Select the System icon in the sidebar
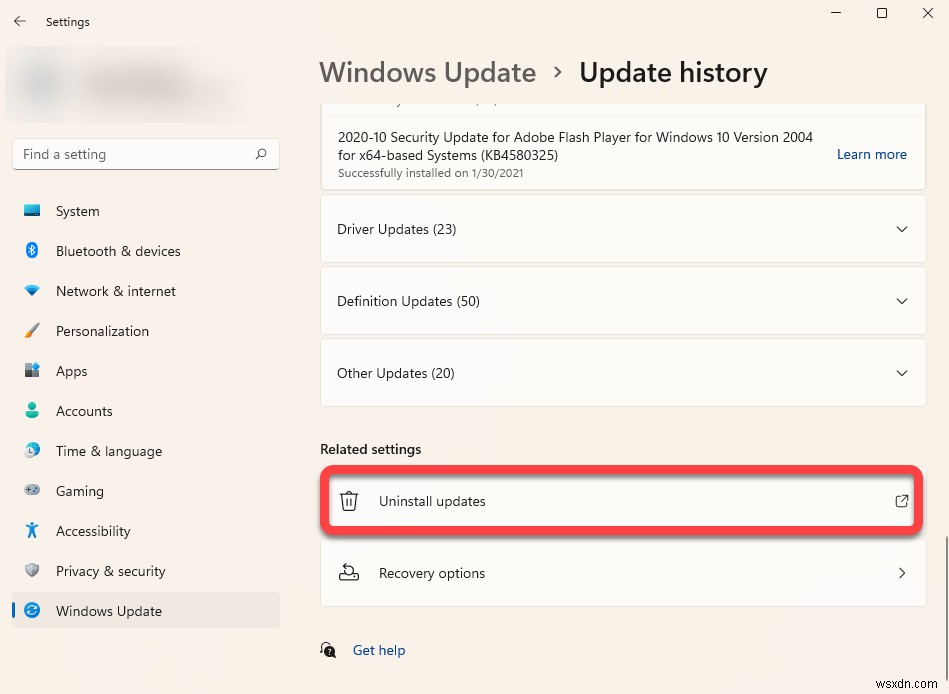This screenshot has height=694, width=949. coord(33,211)
